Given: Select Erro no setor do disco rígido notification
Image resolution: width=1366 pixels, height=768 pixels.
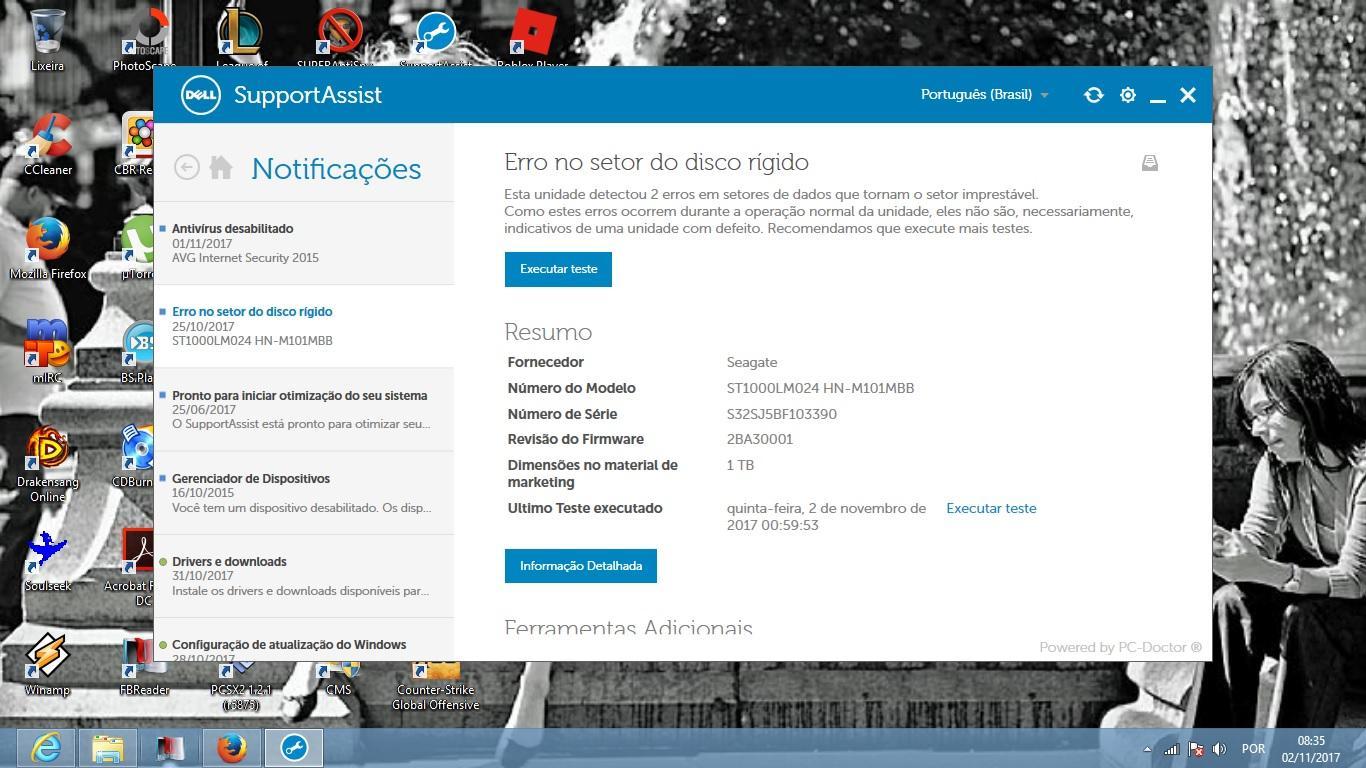Looking at the screenshot, I should pos(304,326).
